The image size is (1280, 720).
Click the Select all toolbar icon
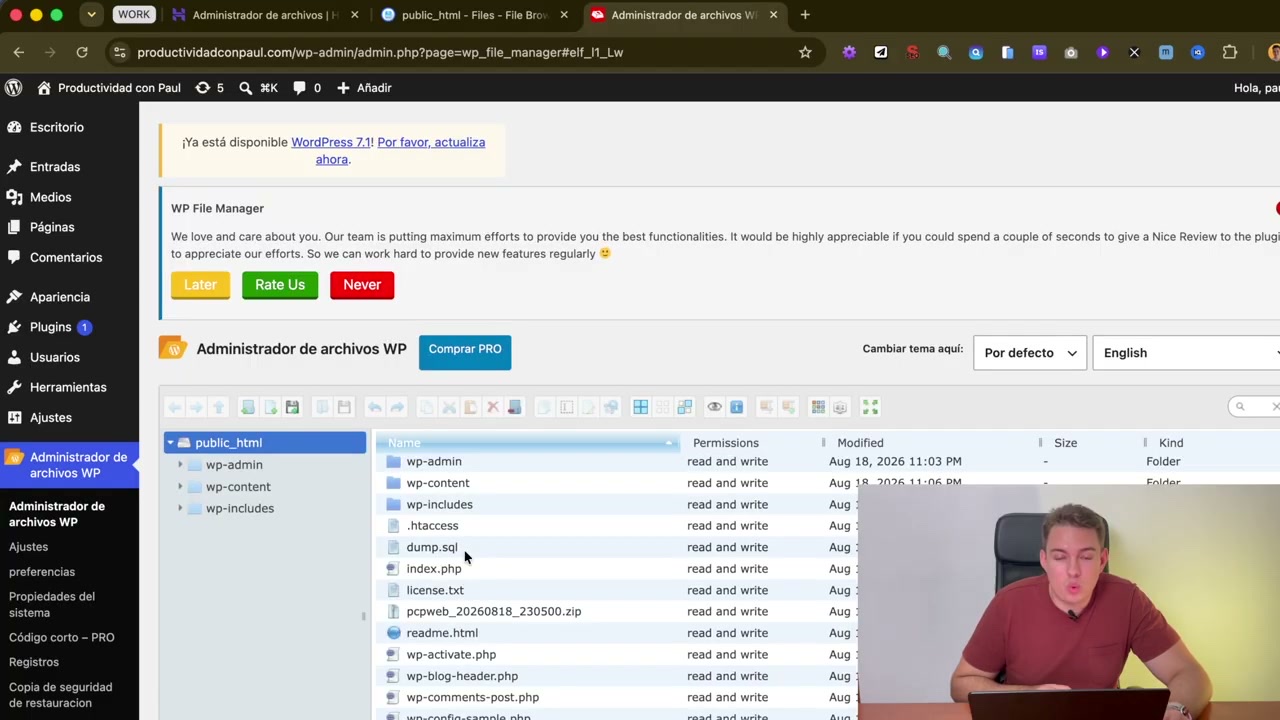[x=640, y=407]
